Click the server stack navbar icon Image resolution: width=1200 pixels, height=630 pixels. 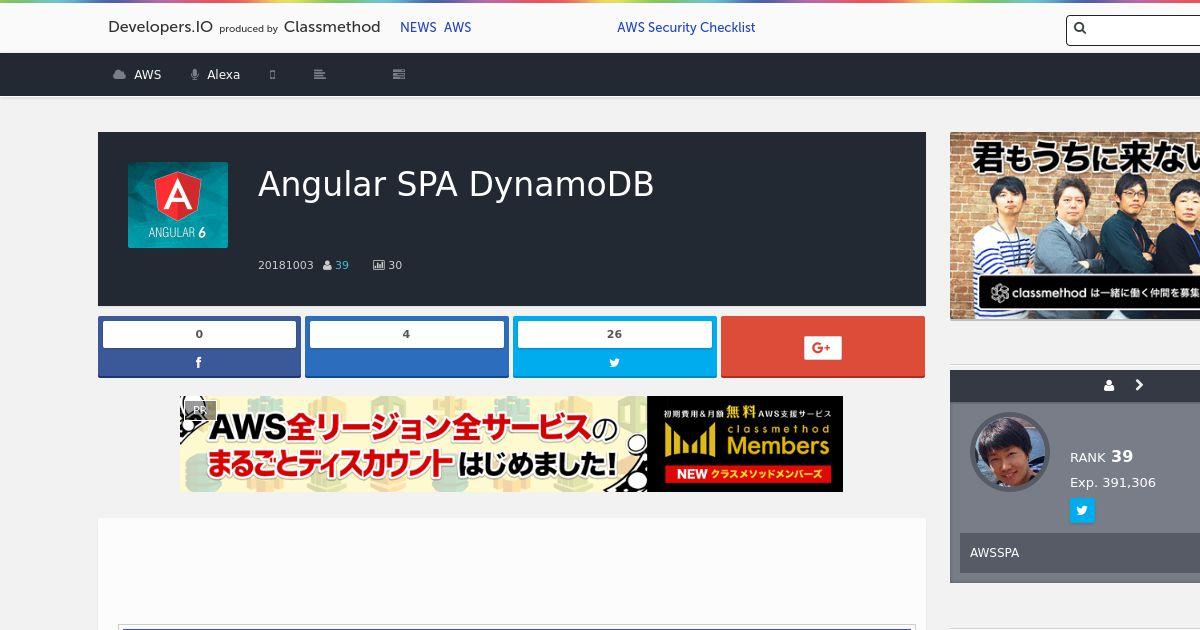[399, 74]
